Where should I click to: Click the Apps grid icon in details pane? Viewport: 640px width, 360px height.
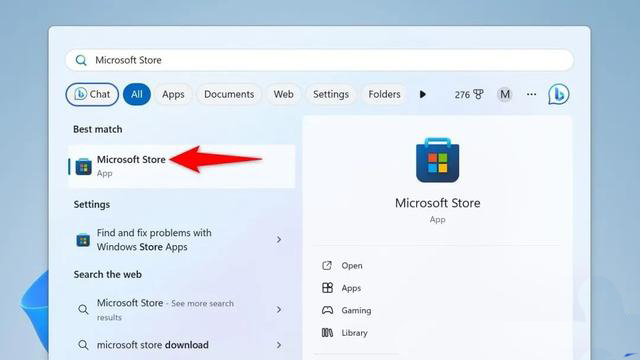[x=327, y=288]
